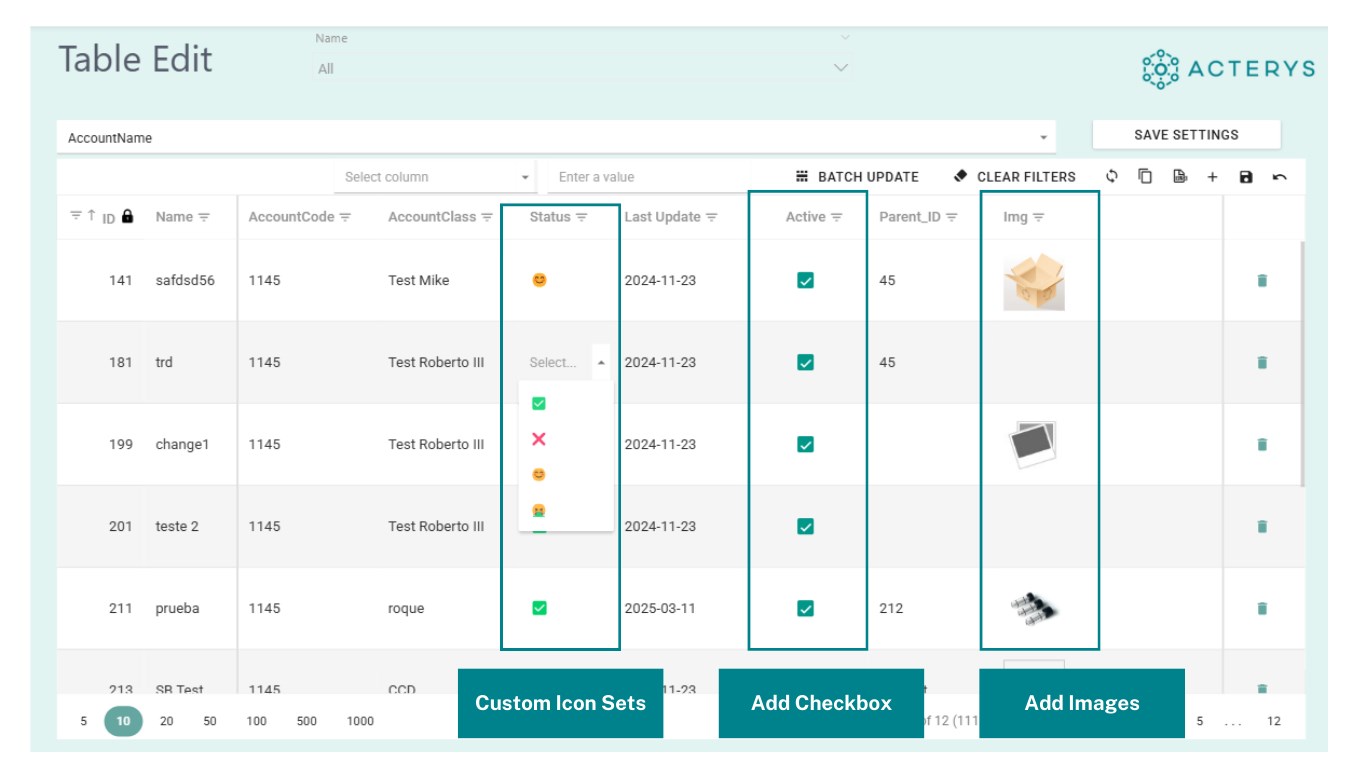The width and height of the screenshot is (1366, 768).
Task: Set rows per page to 100
Action: pyautogui.click(x=257, y=721)
